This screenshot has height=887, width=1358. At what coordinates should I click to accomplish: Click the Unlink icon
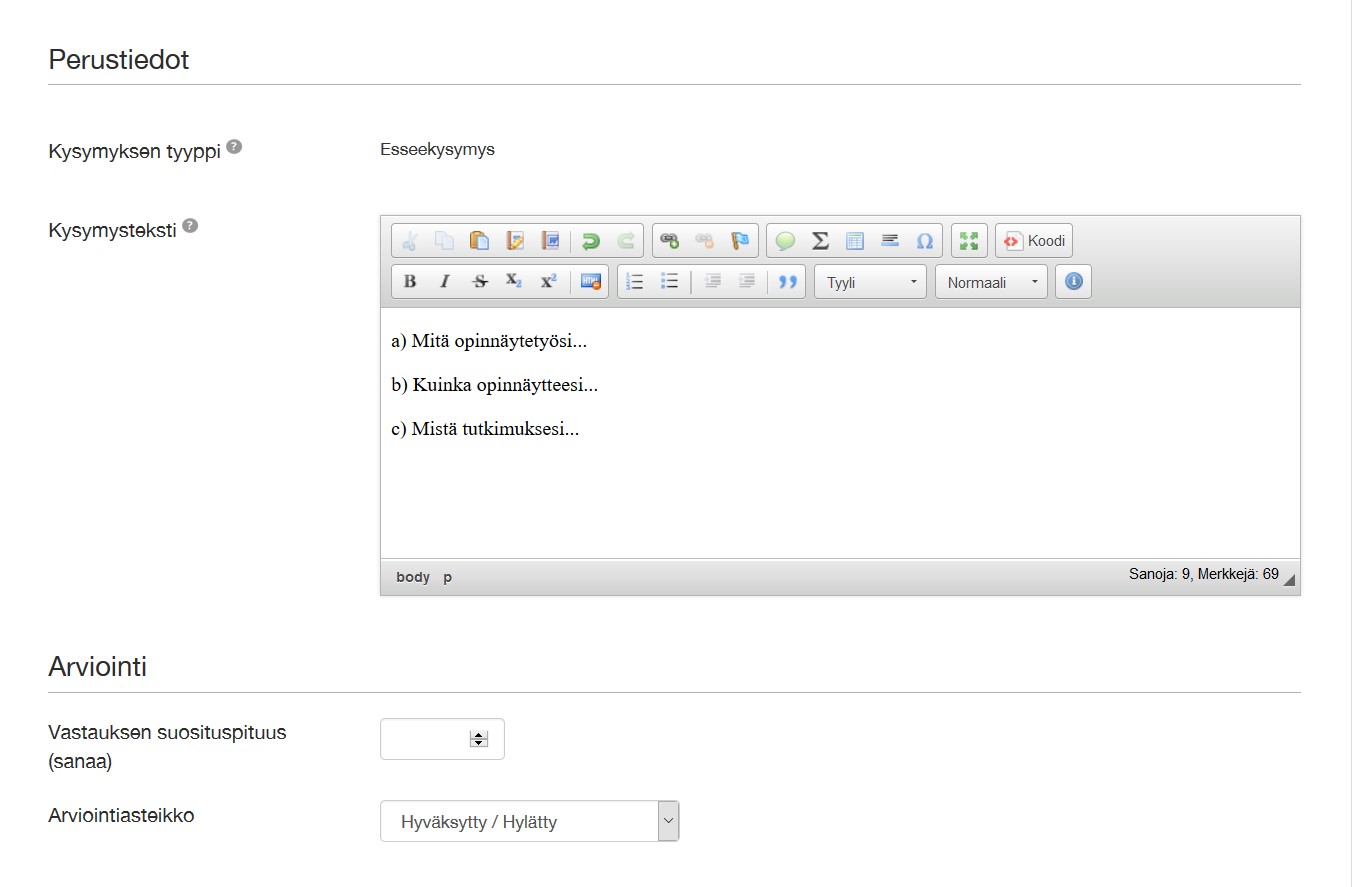(x=705, y=241)
